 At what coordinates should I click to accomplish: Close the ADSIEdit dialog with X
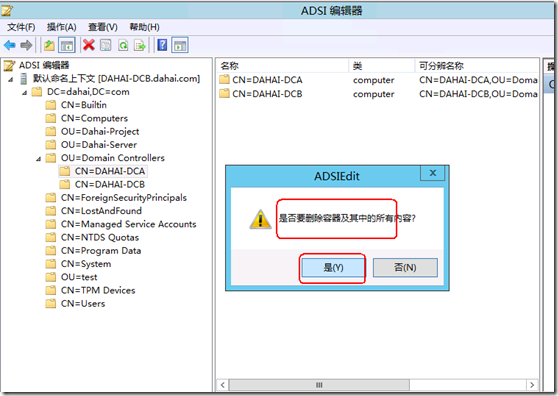coord(433,173)
